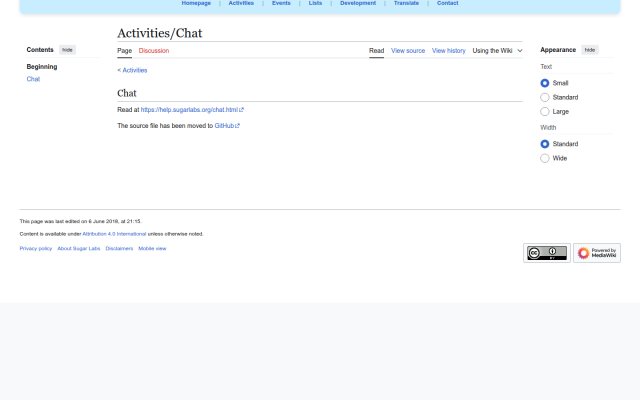Choose the Wide width option

pyautogui.click(x=544, y=158)
